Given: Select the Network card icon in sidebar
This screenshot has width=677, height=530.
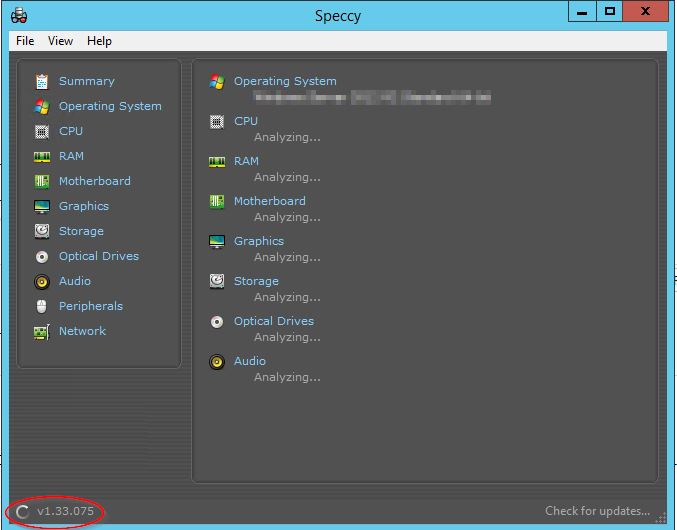Looking at the screenshot, I should coord(41,331).
